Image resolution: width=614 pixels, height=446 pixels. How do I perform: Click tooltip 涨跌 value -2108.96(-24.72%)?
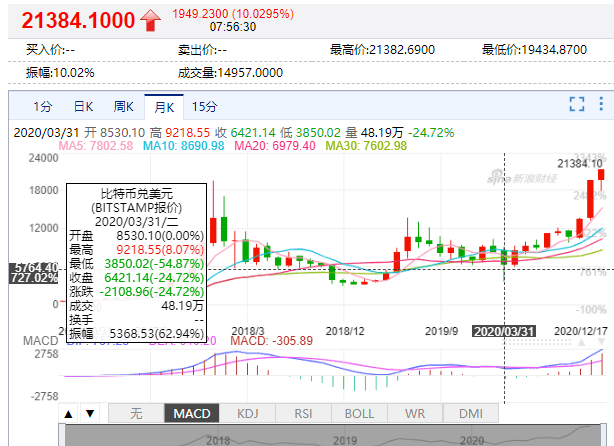point(152,292)
